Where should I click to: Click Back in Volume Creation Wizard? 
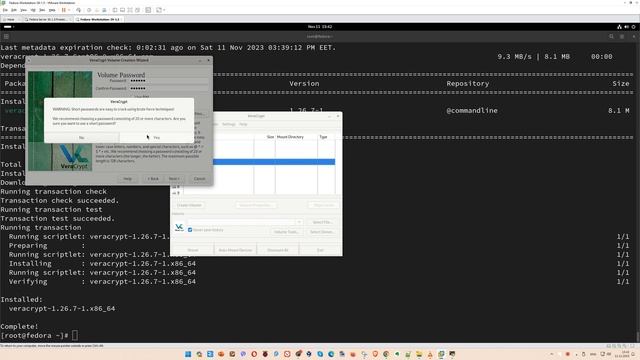click(x=153, y=179)
